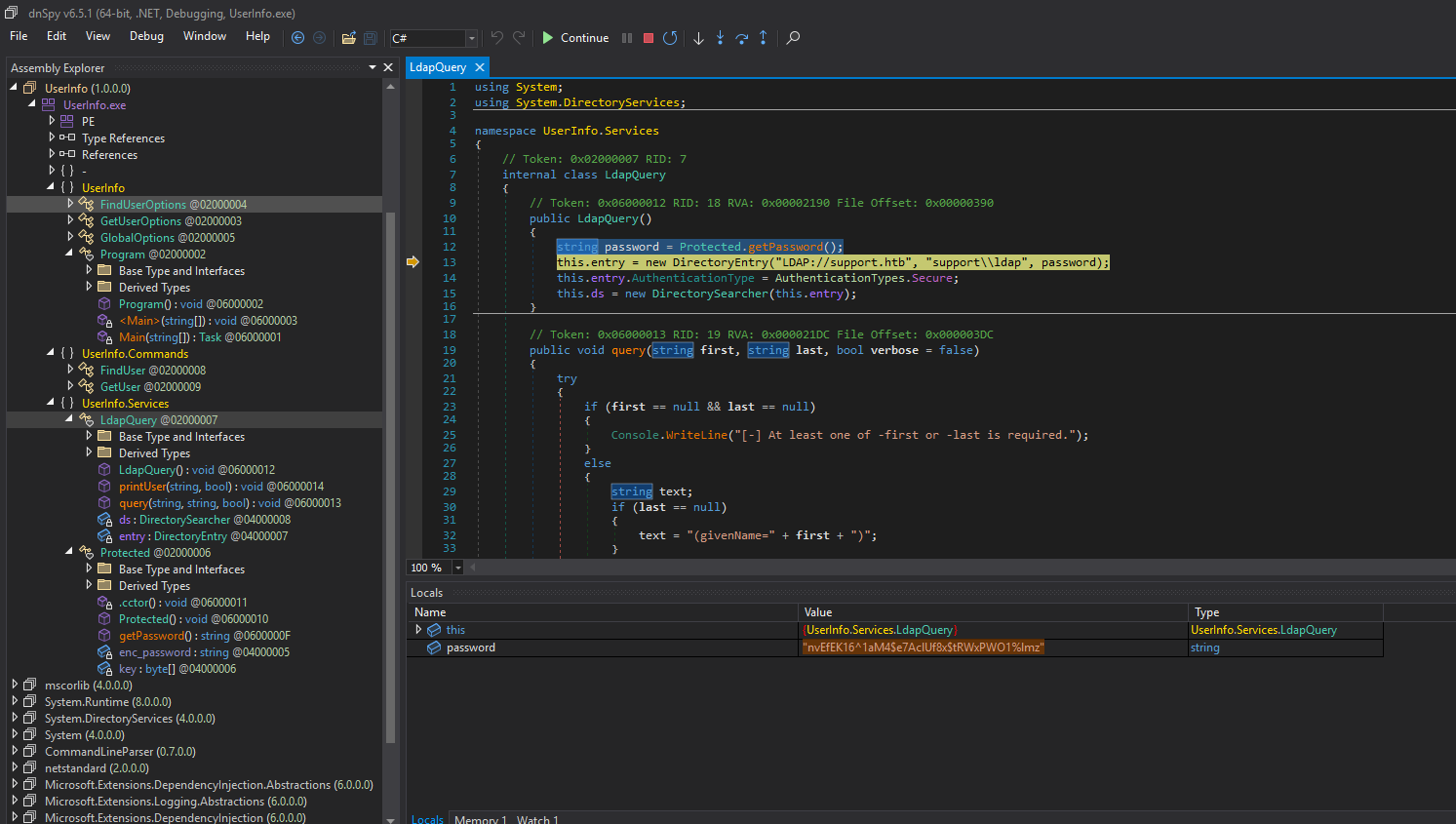Expand the PE node
This screenshot has width=1456, height=824.
[x=52, y=121]
